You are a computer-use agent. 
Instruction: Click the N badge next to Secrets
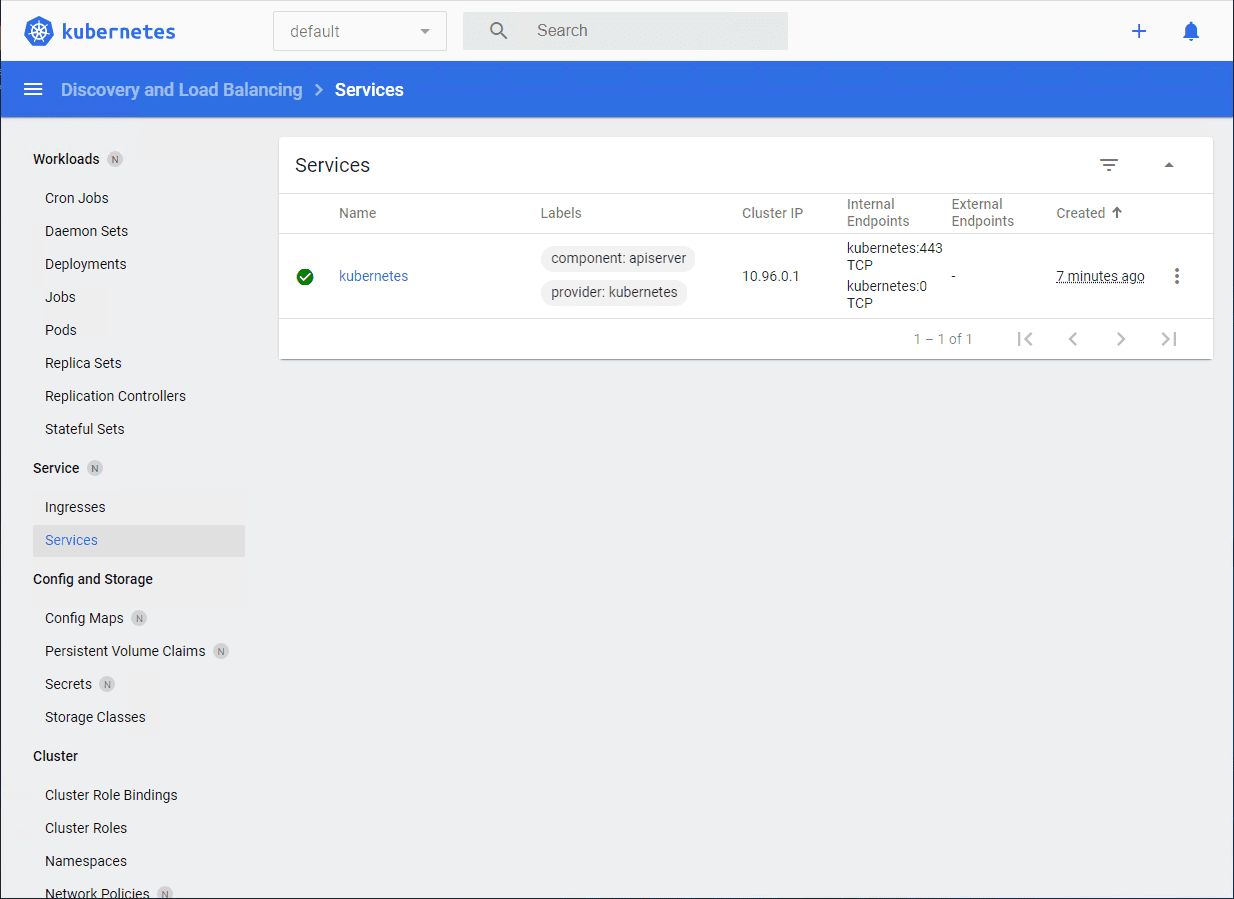[x=107, y=684]
